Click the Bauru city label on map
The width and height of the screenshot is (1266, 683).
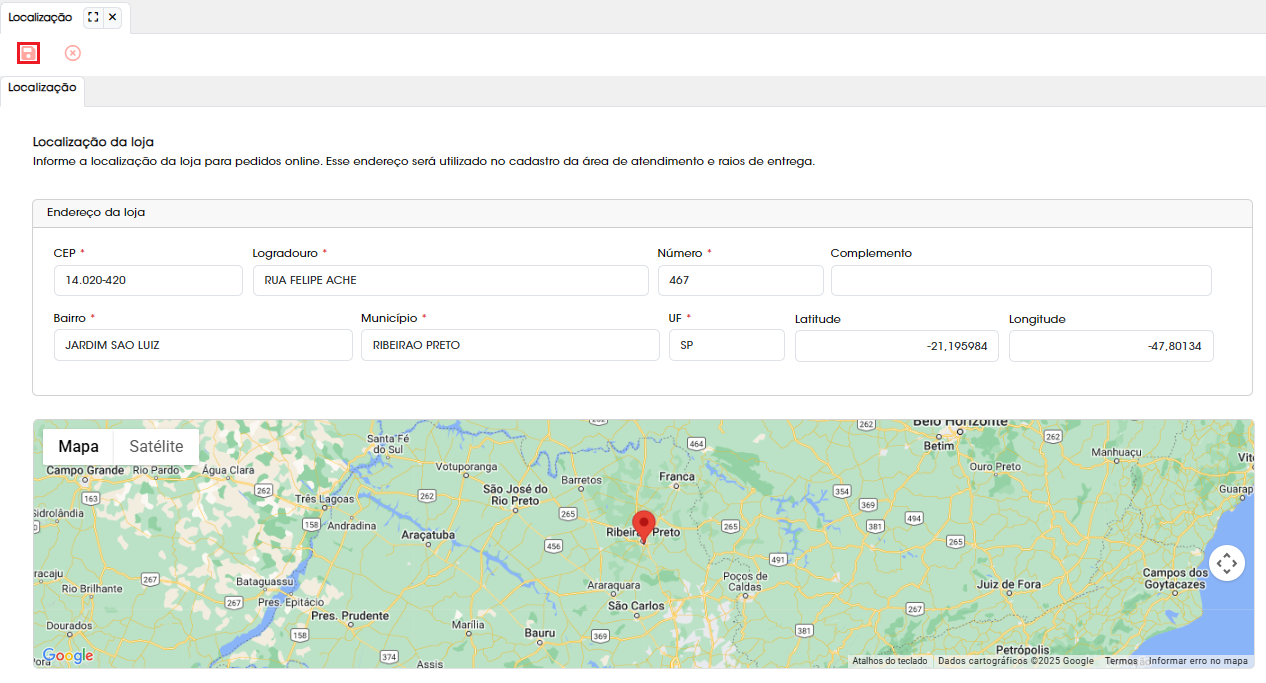tap(540, 633)
